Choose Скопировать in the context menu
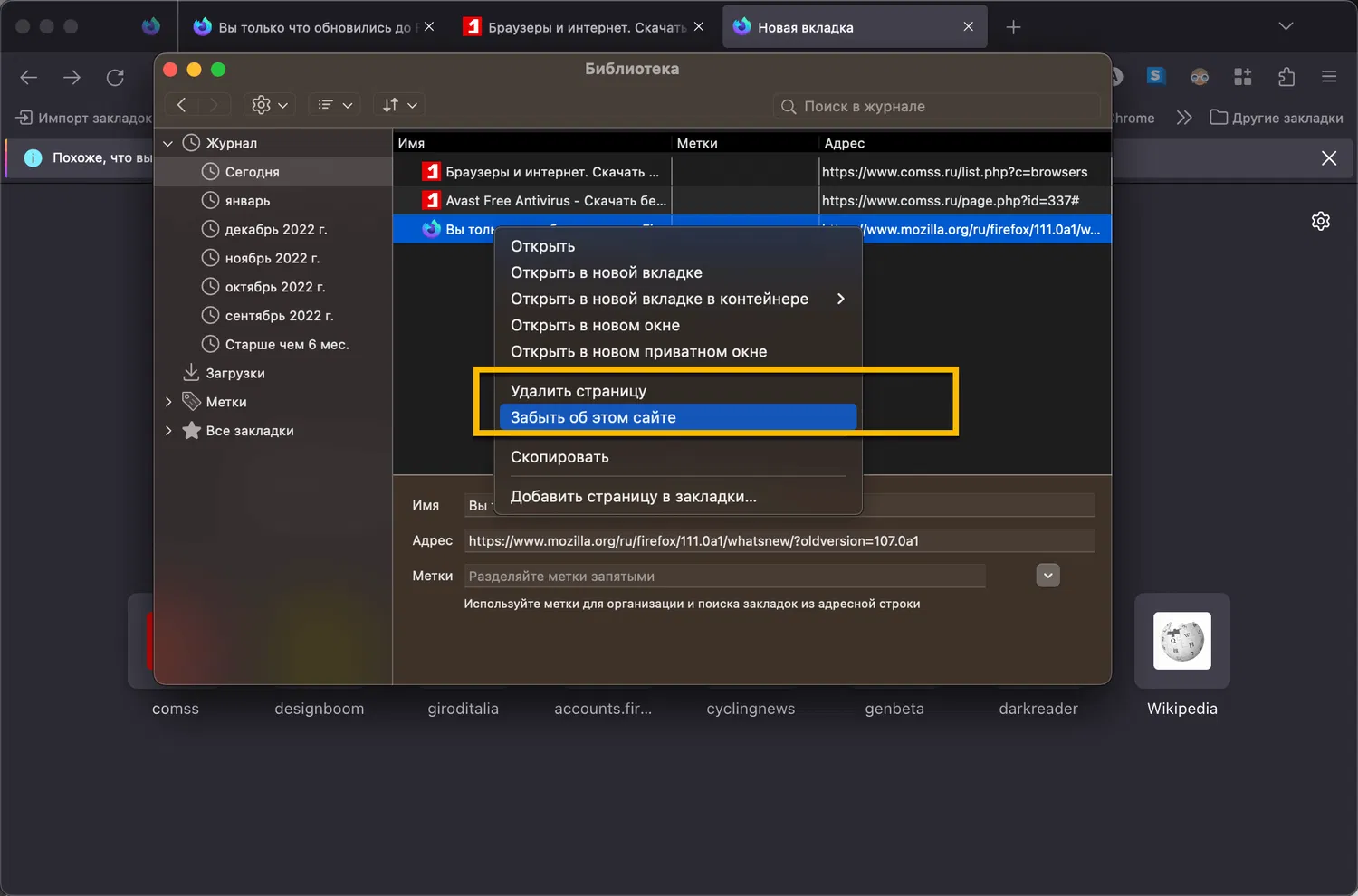The image size is (1358, 896). (678, 457)
